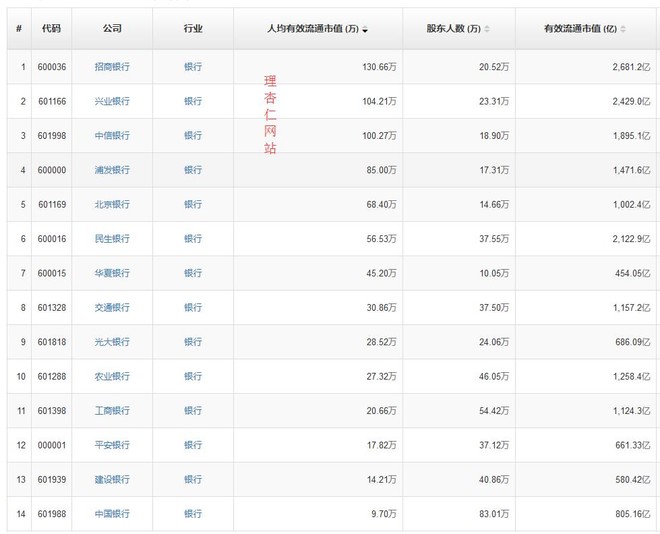
Task: Select stock code 600036
Action: point(52,67)
